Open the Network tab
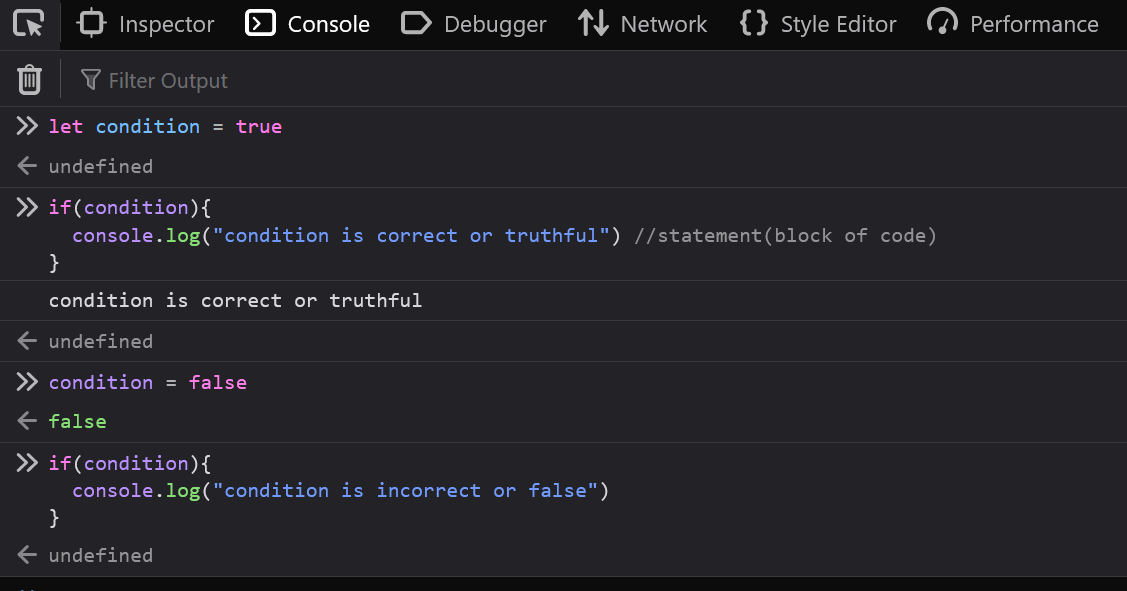This screenshot has height=591, width=1127. tap(663, 24)
